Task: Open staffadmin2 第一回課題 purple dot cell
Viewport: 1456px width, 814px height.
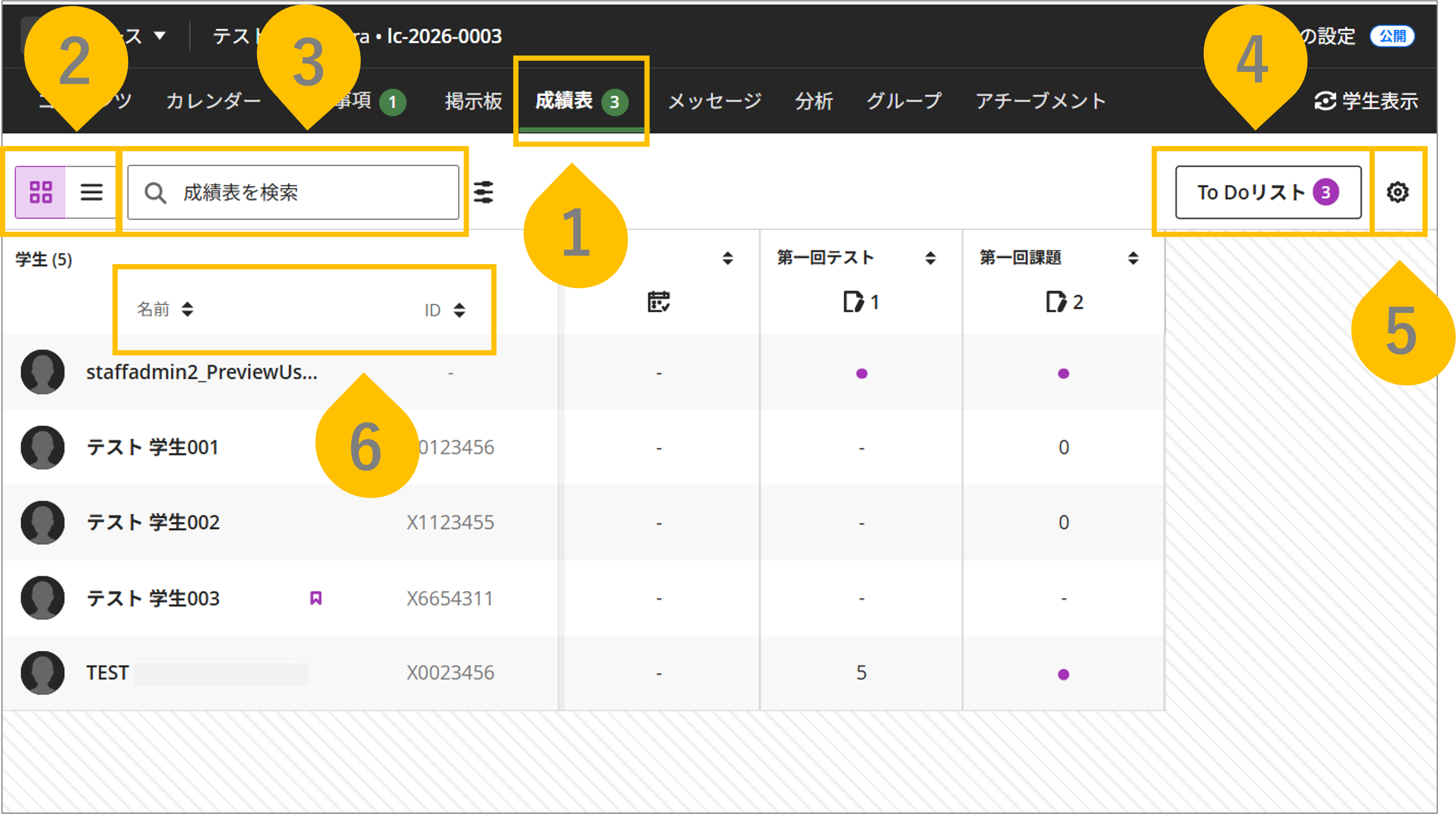Action: pos(1063,373)
